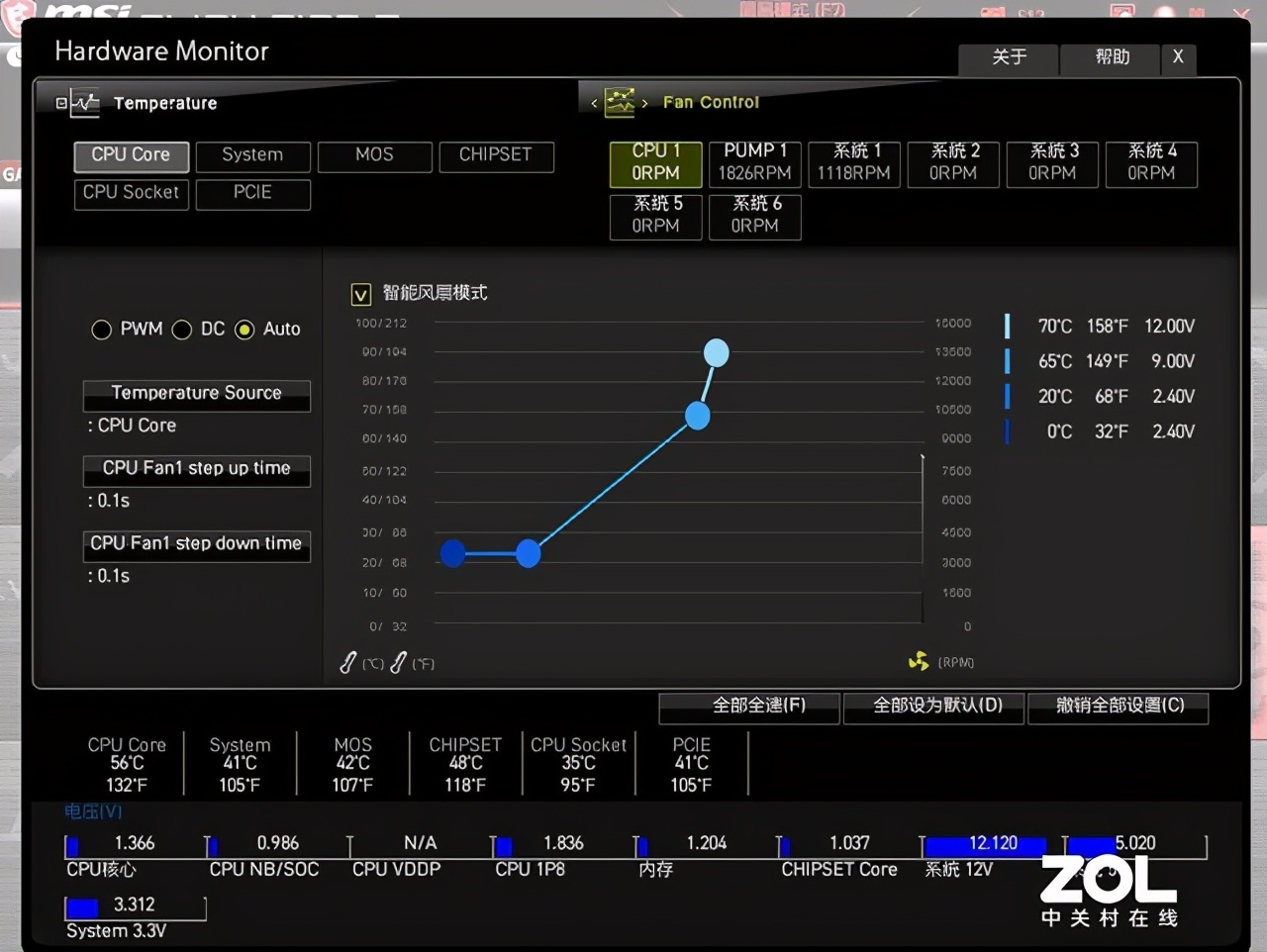Screen dimensions: 1267x952
Task: Click the CPU Core 56°C reading
Action: [127, 764]
